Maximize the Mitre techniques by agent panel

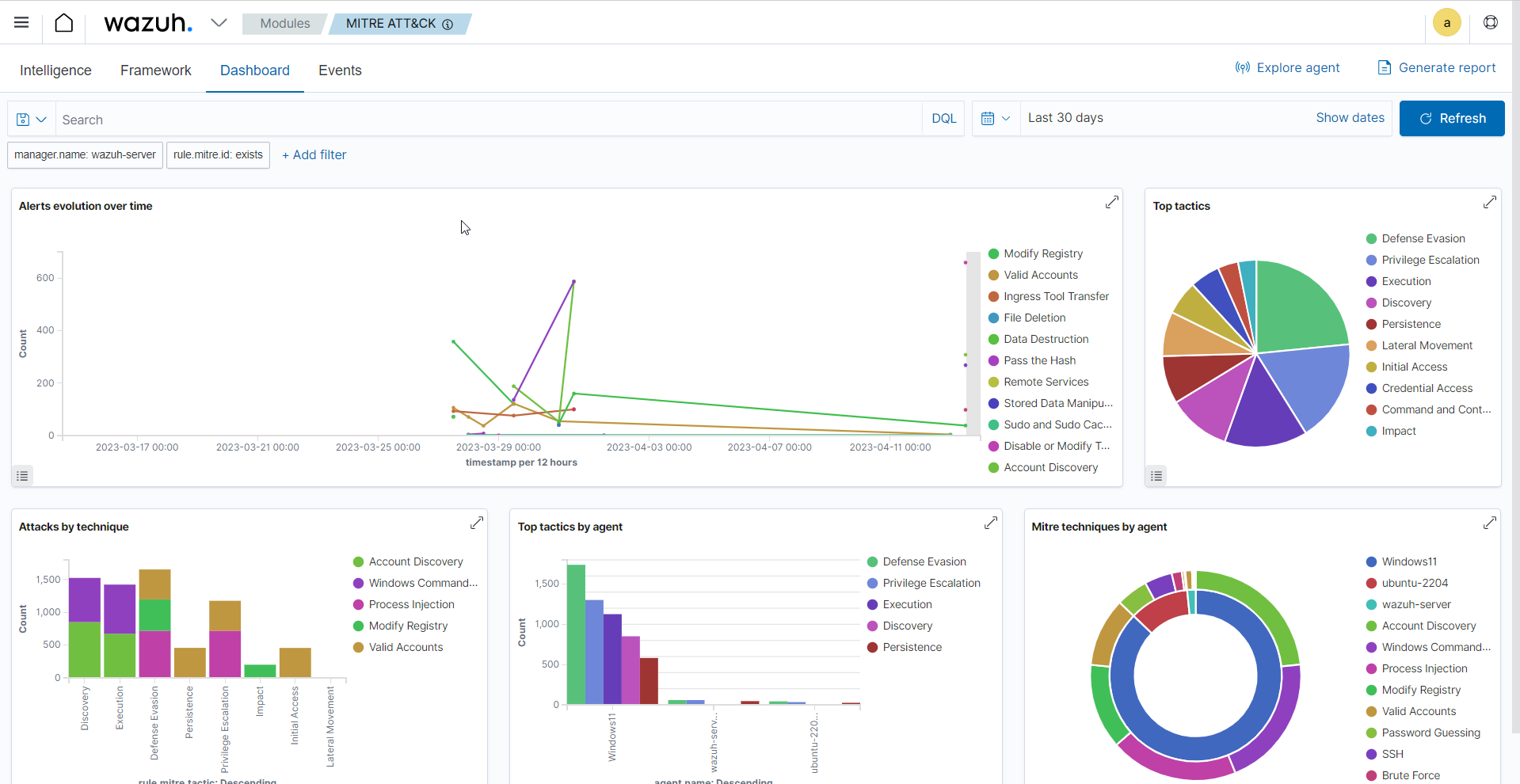[x=1489, y=523]
